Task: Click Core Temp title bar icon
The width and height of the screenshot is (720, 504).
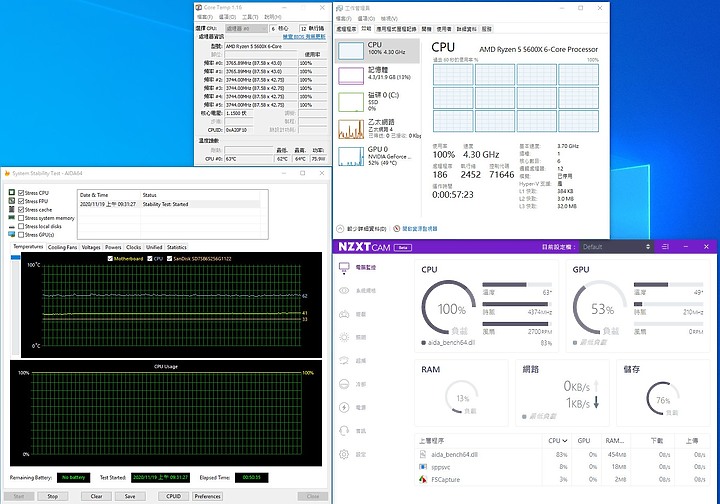Action: (199, 7)
